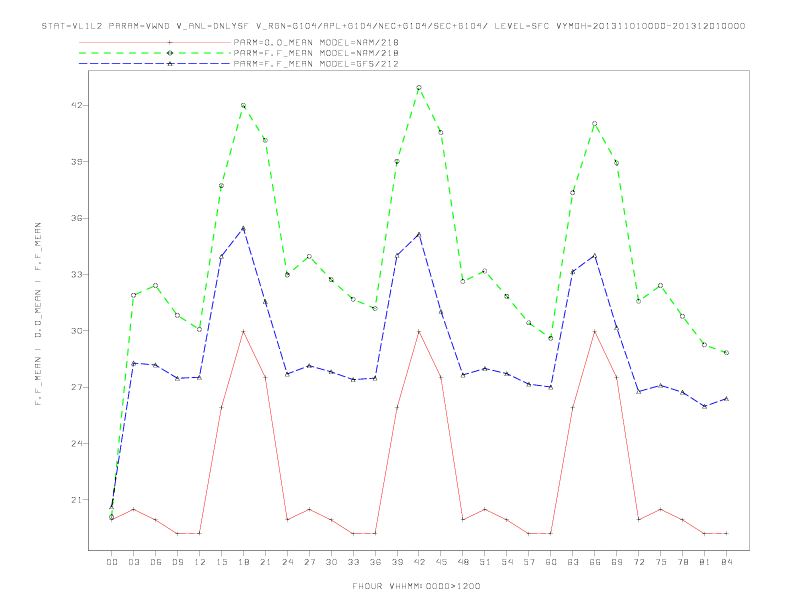Click the red solid legend line sample
Viewport: 792px width, 612px height.
pyautogui.click(x=155, y=42)
